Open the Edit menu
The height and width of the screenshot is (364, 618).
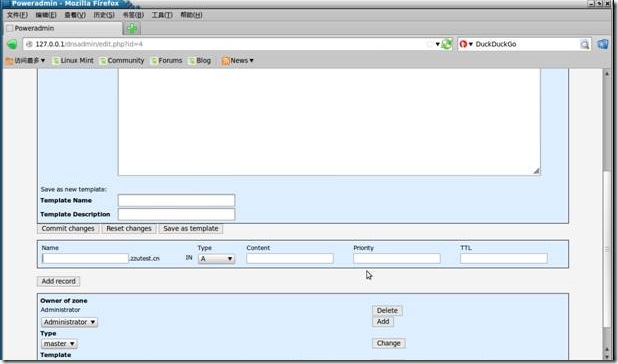(x=46, y=15)
